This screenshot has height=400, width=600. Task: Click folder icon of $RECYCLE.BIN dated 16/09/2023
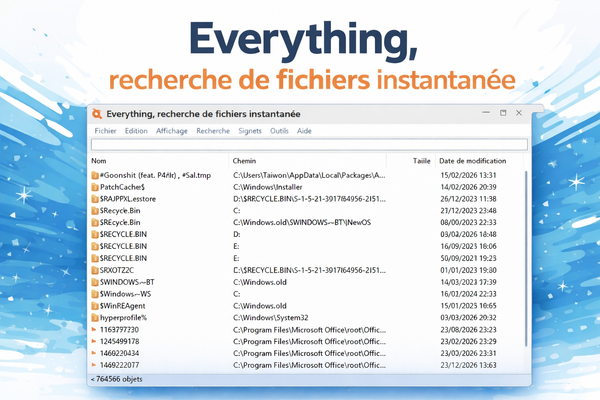tap(95, 246)
